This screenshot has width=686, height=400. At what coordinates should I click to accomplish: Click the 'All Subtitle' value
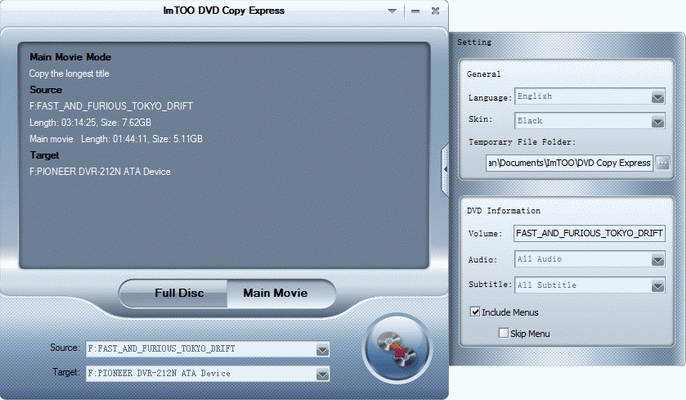(547, 285)
